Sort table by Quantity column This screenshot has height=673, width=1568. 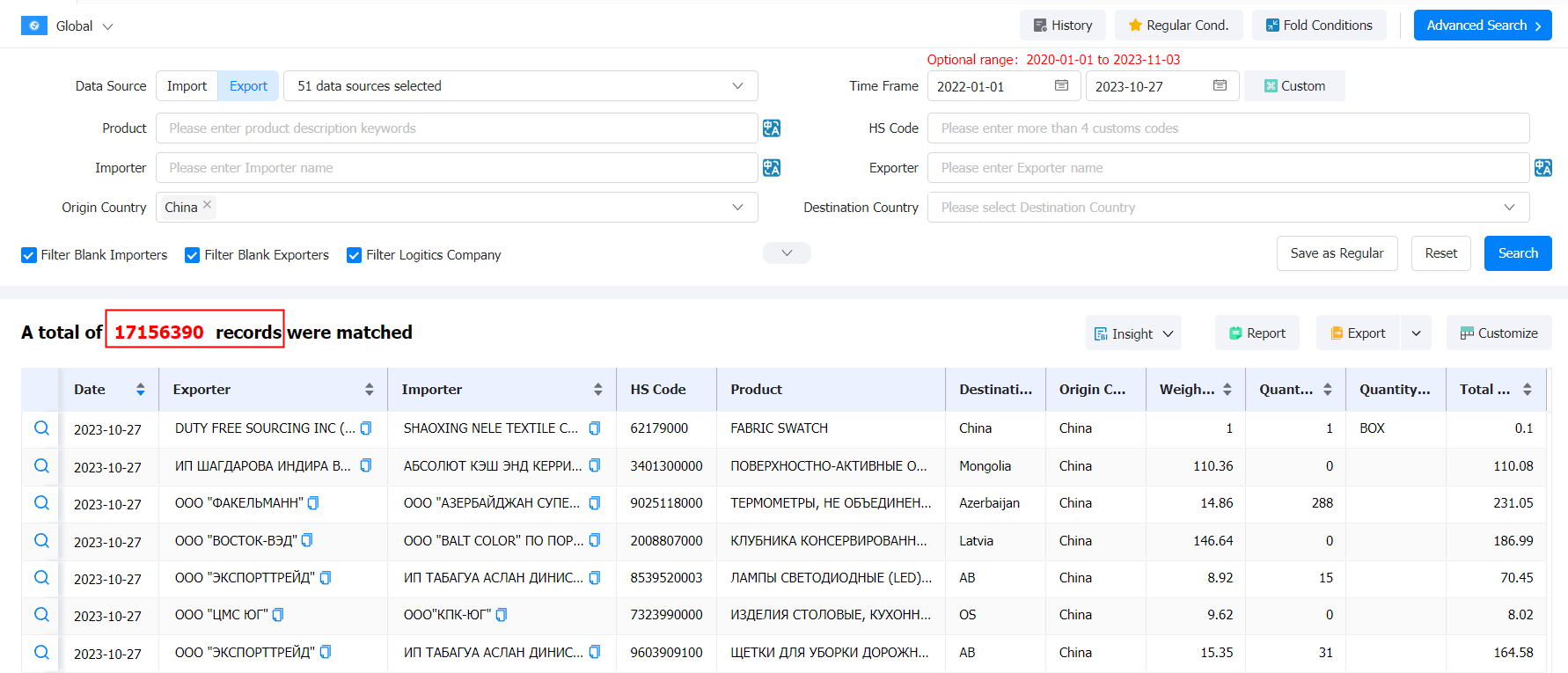[1327, 390]
